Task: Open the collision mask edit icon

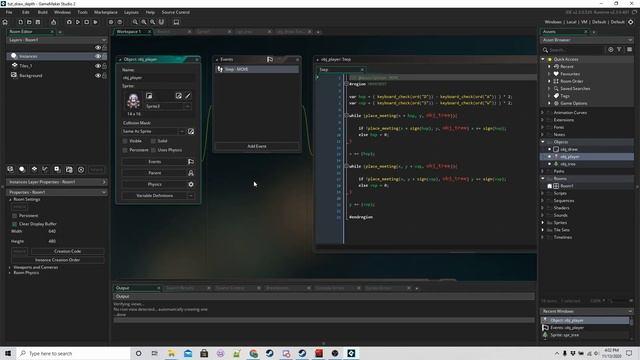Action: pos(191,131)
